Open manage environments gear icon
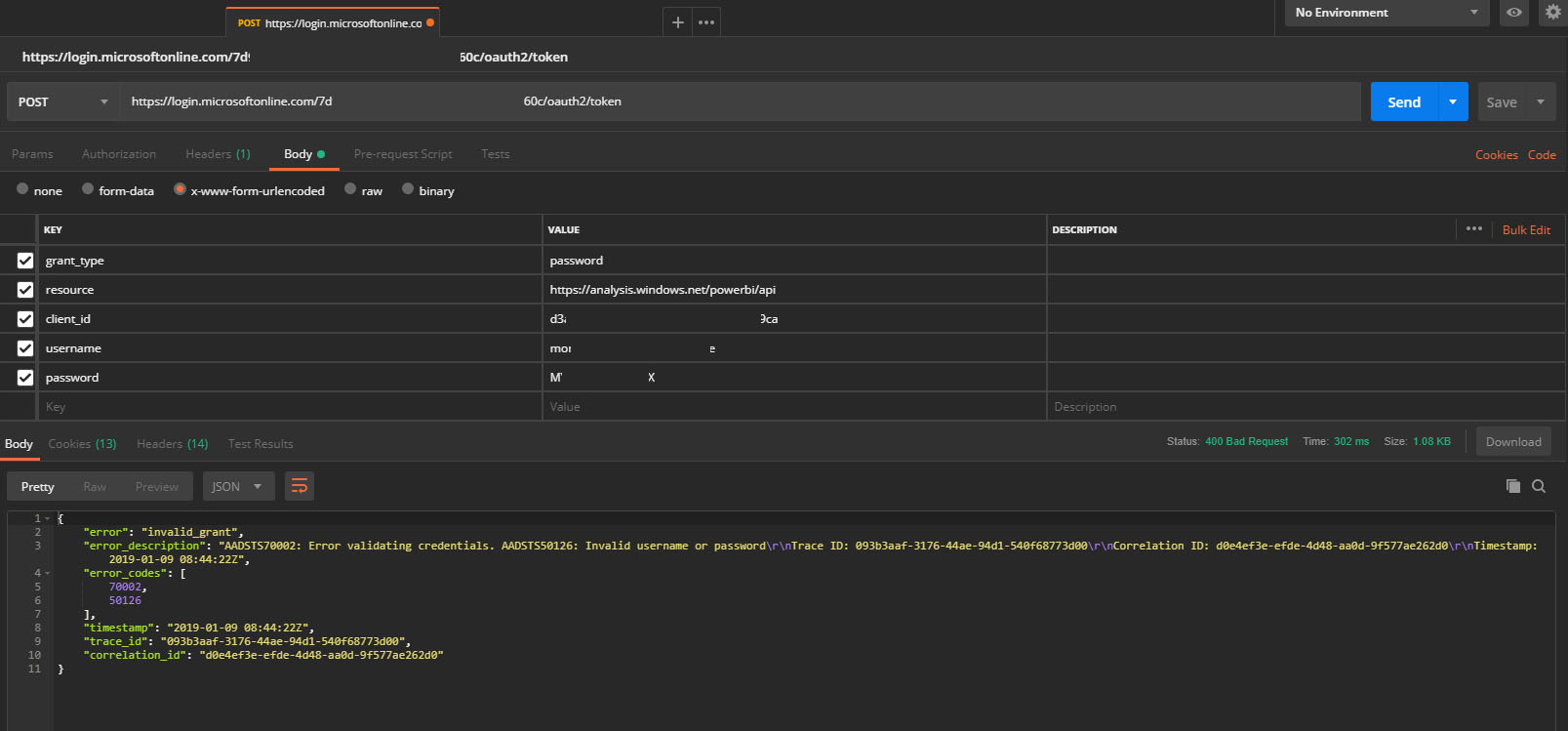The width and height of the screenshot is (1568, 731). point(1552,13)
